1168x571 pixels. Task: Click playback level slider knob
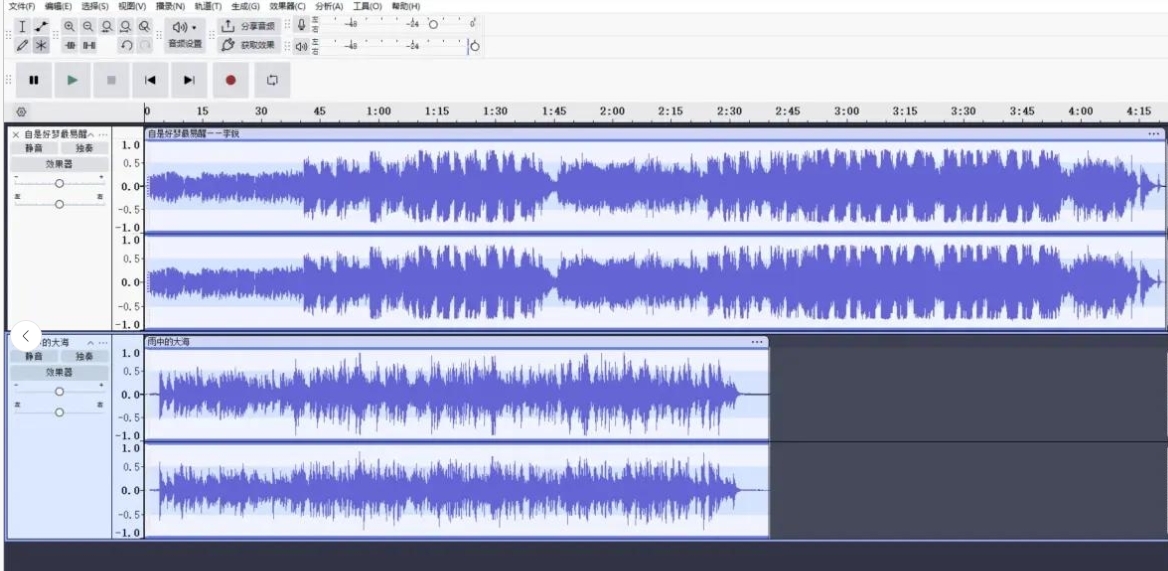tap(474, 46)
